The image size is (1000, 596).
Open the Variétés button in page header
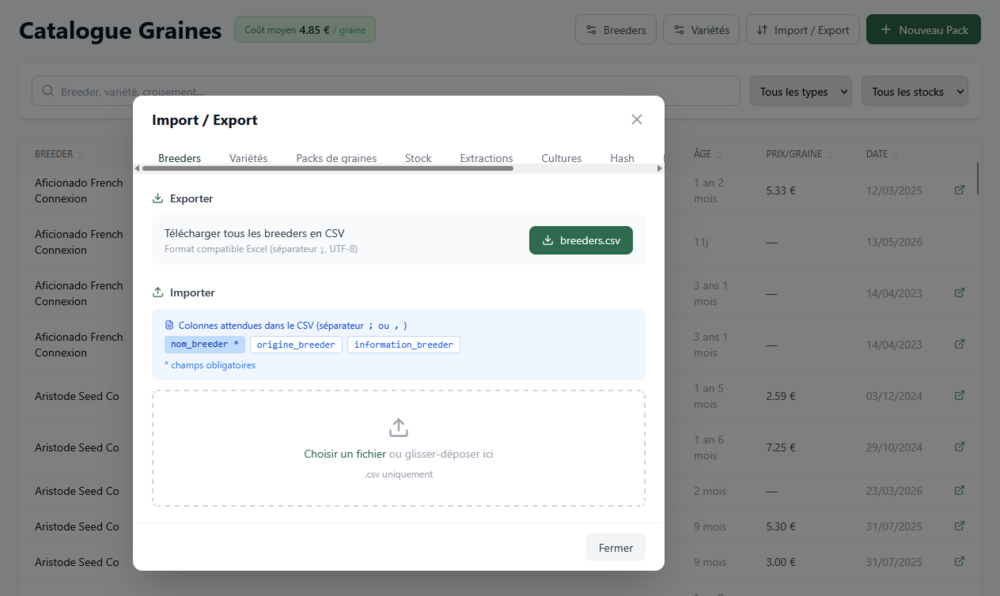pos(701,29)
